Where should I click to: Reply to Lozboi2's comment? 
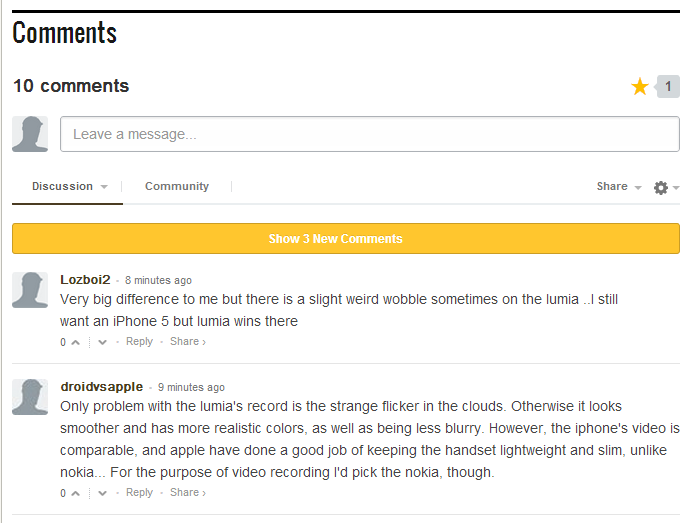point(140,342)
